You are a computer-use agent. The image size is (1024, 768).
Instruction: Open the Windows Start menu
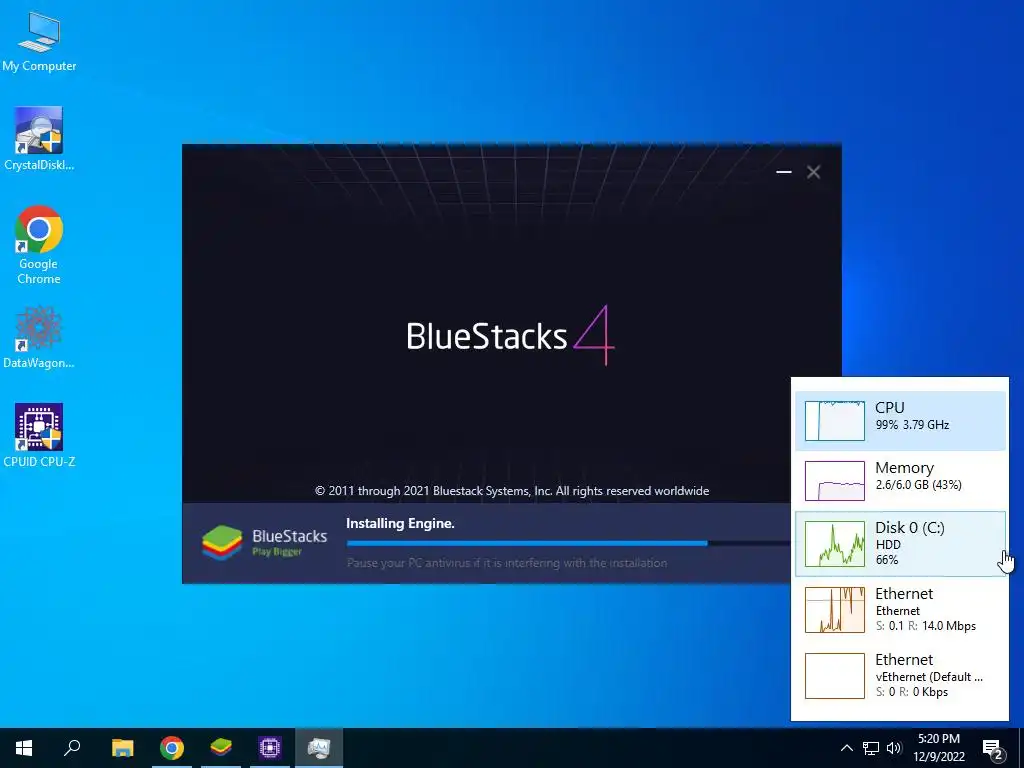[24, 748]
